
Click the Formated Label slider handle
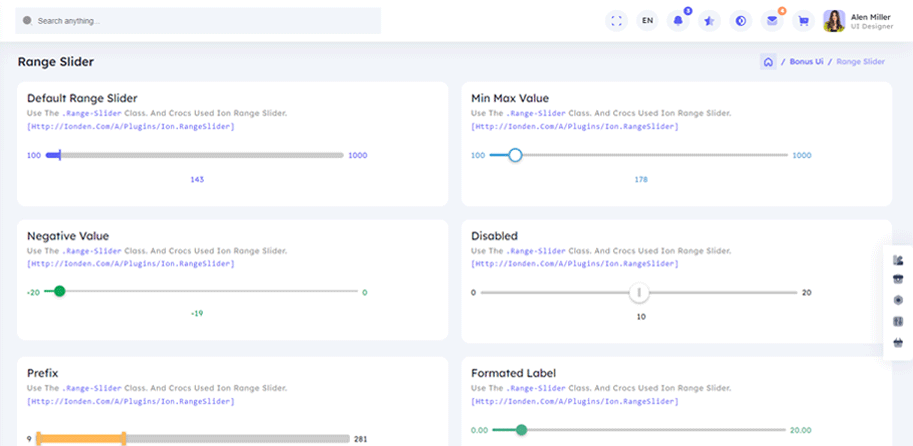coord(521,429)
